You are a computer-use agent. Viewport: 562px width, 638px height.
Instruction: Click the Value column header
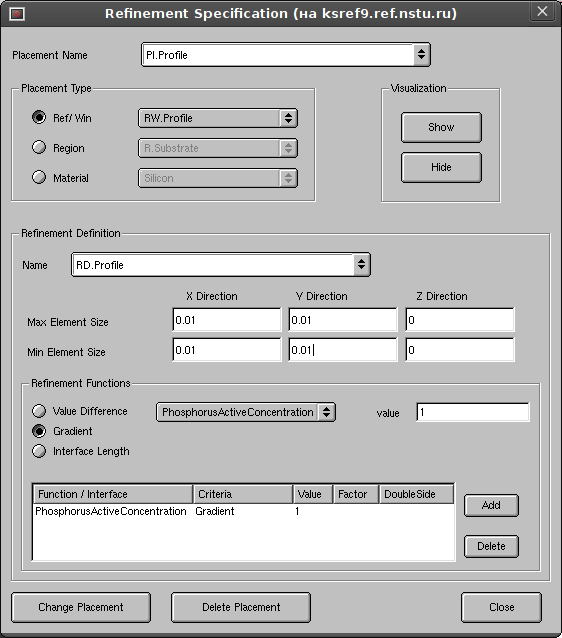point(313,494)
